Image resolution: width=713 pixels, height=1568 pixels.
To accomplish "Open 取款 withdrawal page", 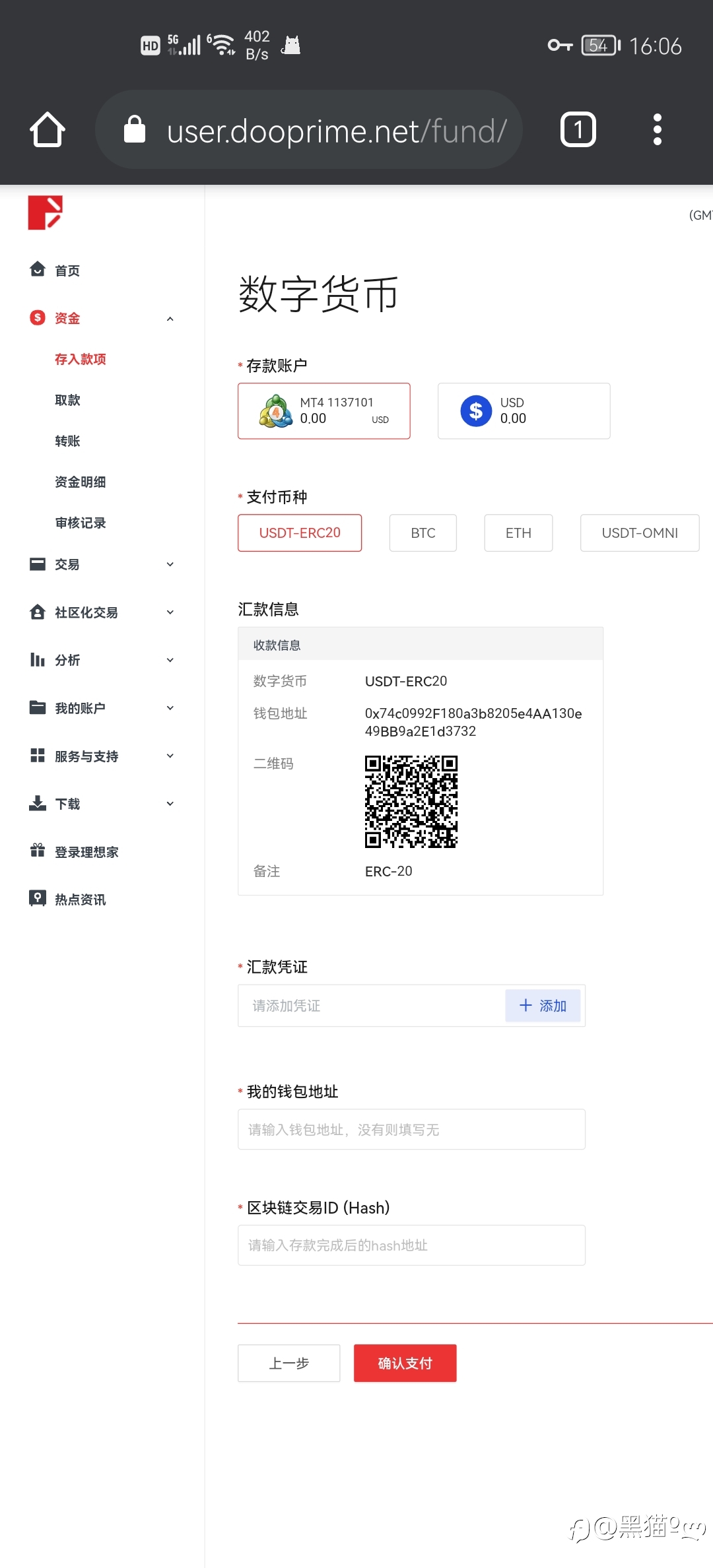I will tap(67, 400).
